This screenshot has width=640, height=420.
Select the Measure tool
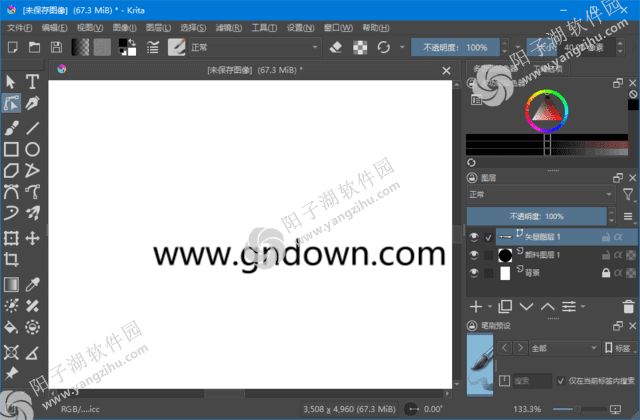(x=32, y=352)
